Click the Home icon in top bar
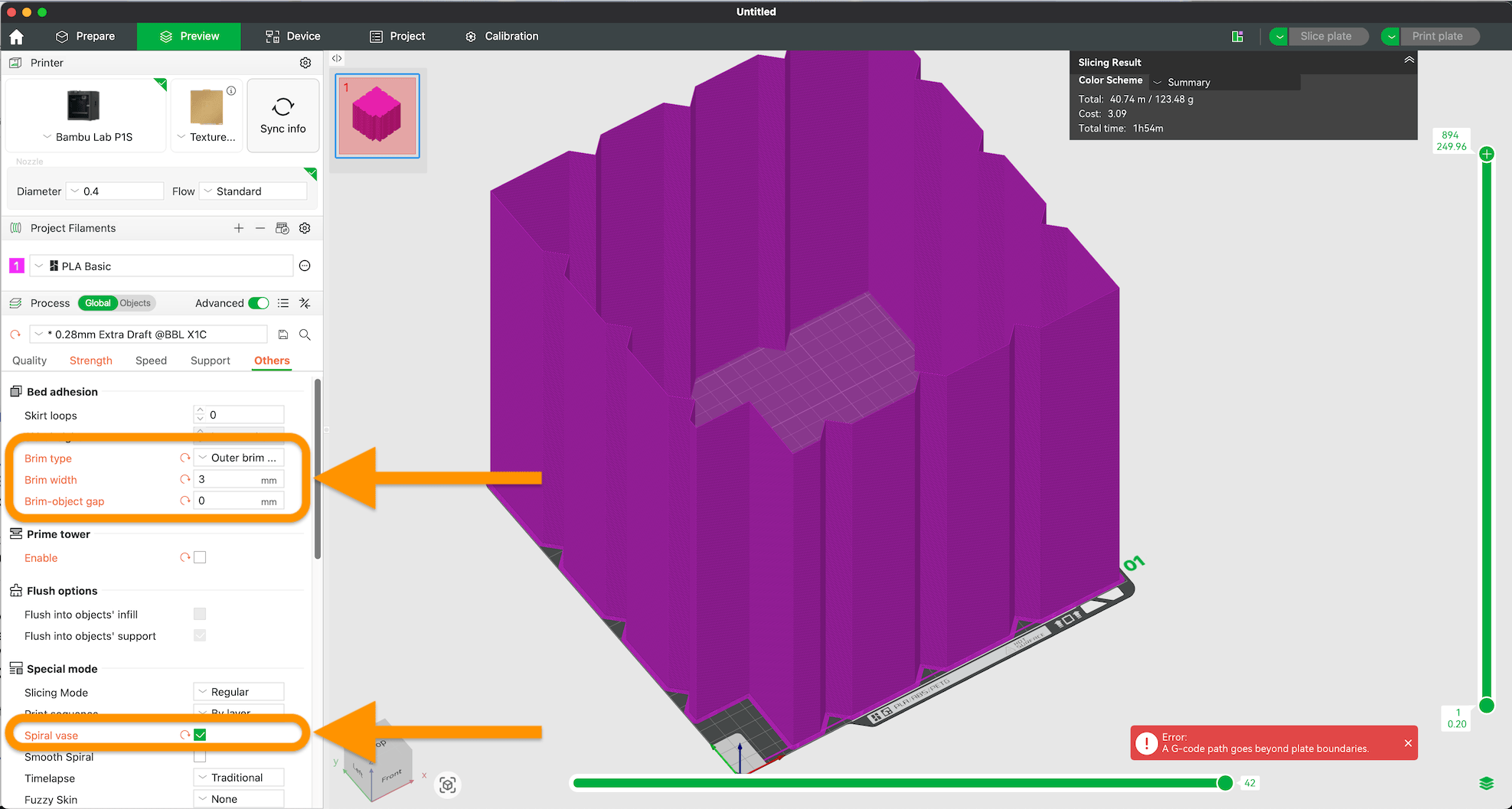This screenshot has width=1512, height=809. (17, 37)
